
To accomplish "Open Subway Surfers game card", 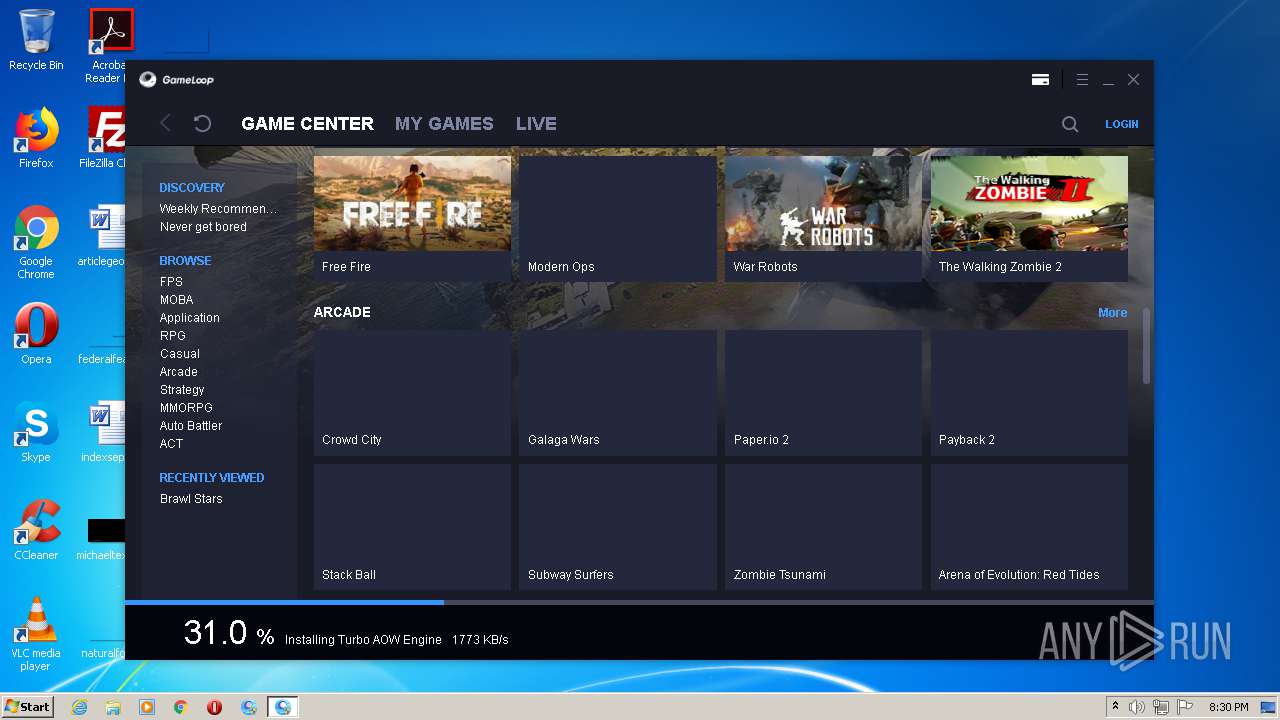I will (x=618, y=527).
